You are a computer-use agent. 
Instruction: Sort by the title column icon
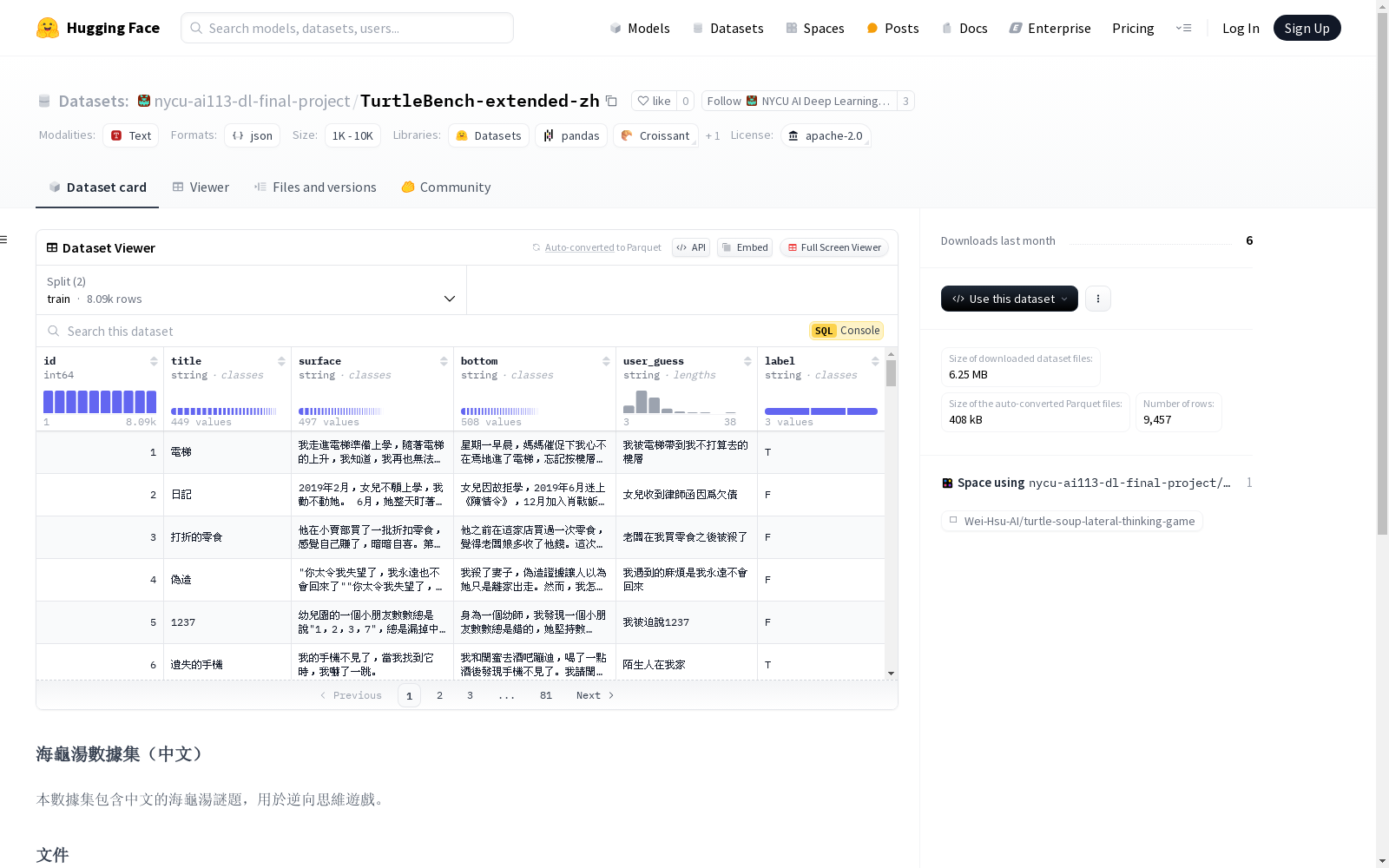281,361
